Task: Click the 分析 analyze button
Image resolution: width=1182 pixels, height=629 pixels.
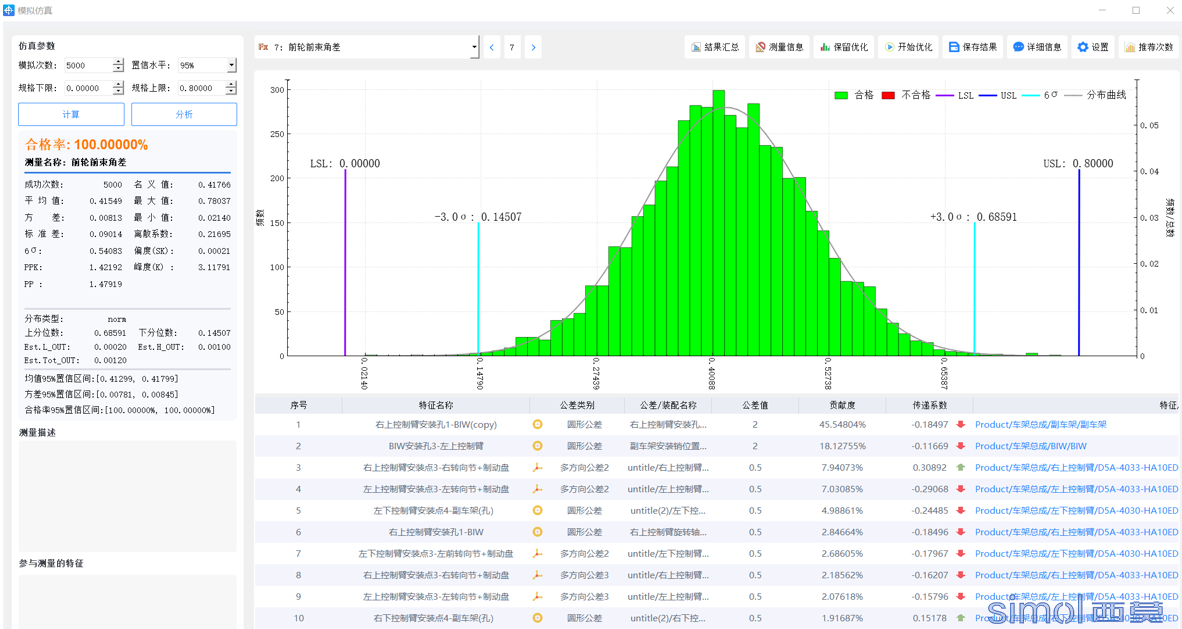Action: coord(184,114)
